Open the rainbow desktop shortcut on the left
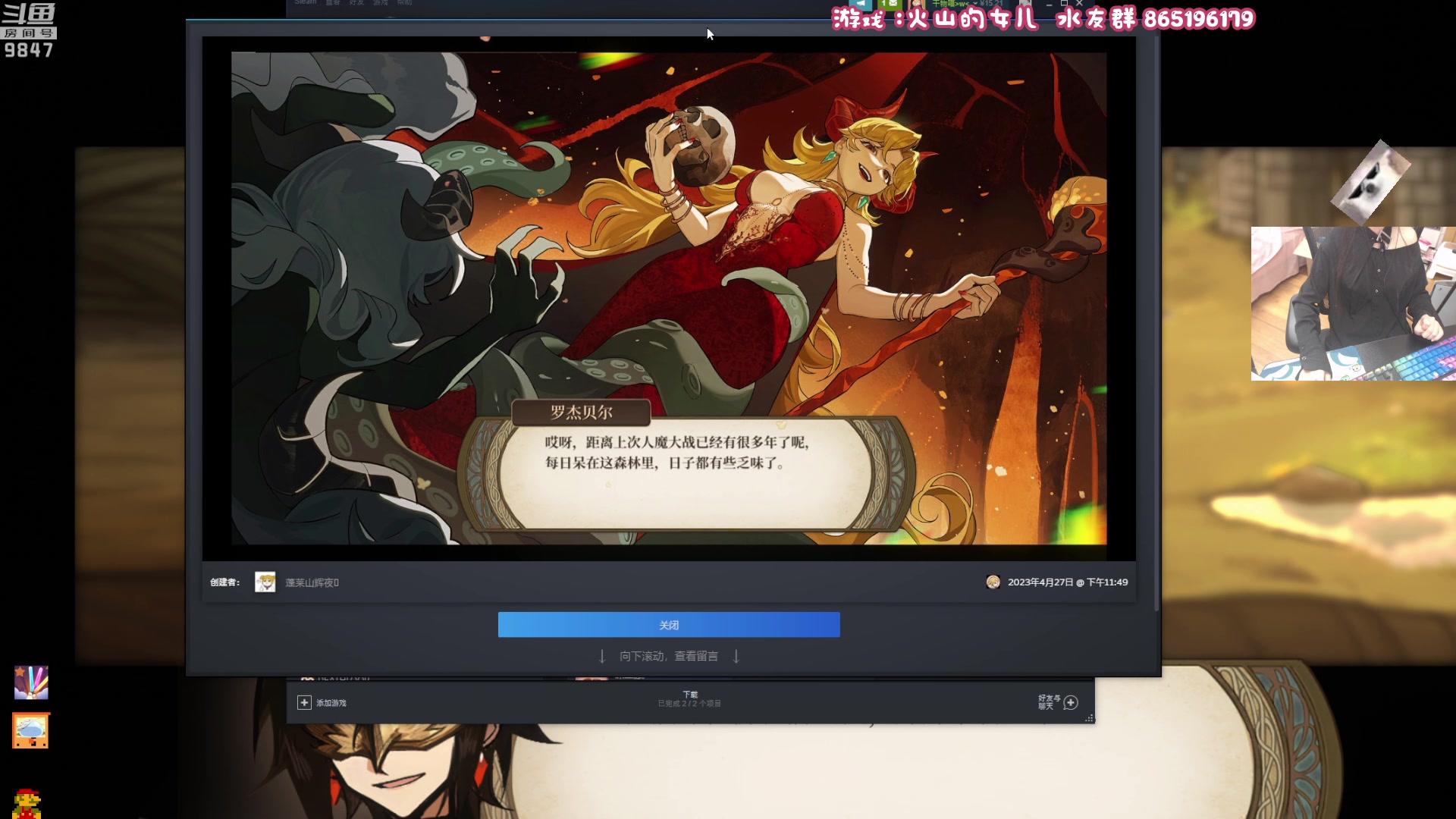The image size is (1456, 819). pos(30,682)
